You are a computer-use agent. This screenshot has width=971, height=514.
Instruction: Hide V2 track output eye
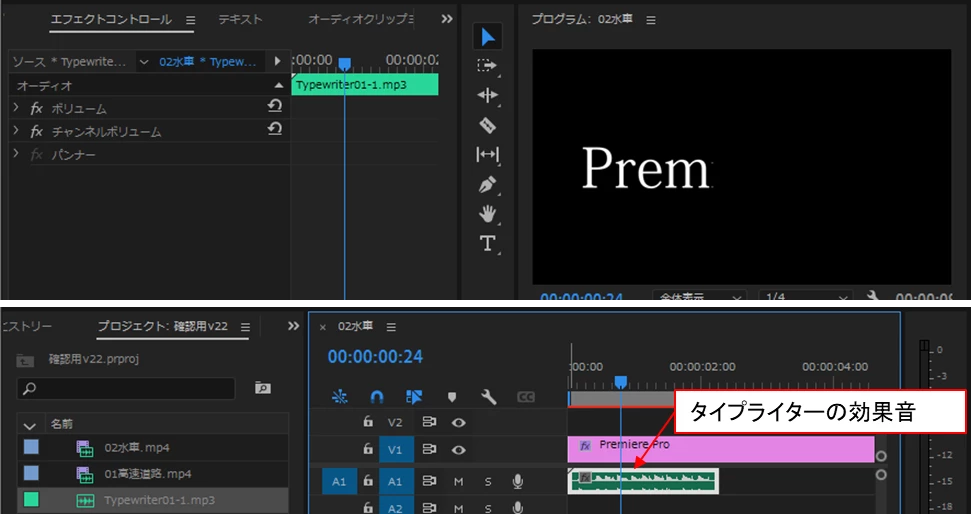coord(458,422)
